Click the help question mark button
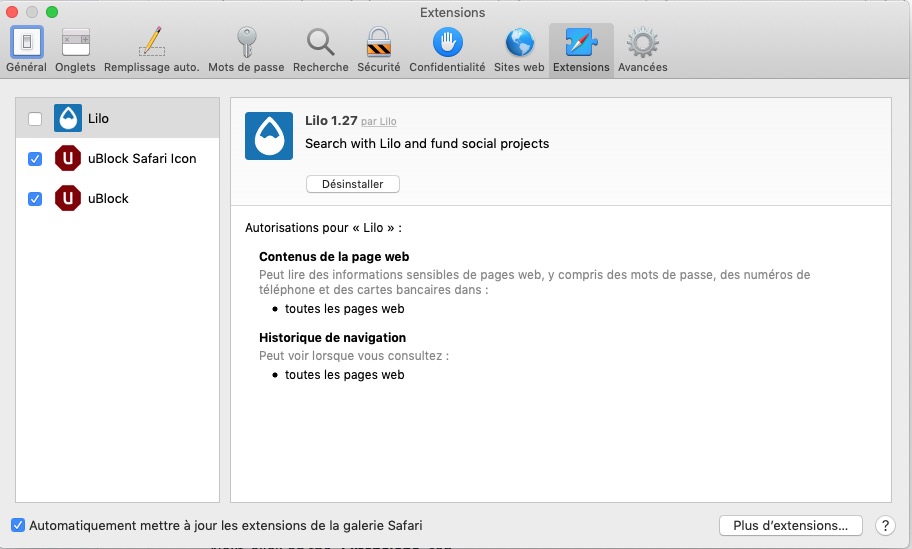912x549 pixels. coord(885,525)
